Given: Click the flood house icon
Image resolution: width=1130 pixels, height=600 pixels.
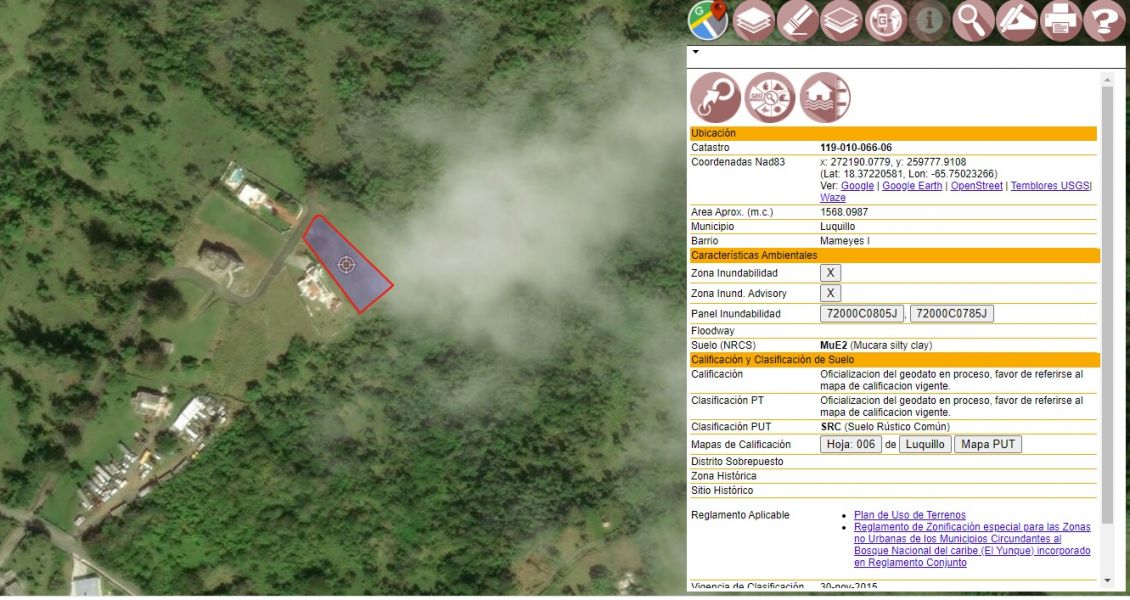Looking at the screenshot, I should pyautogui.click(x=825, y=98).
